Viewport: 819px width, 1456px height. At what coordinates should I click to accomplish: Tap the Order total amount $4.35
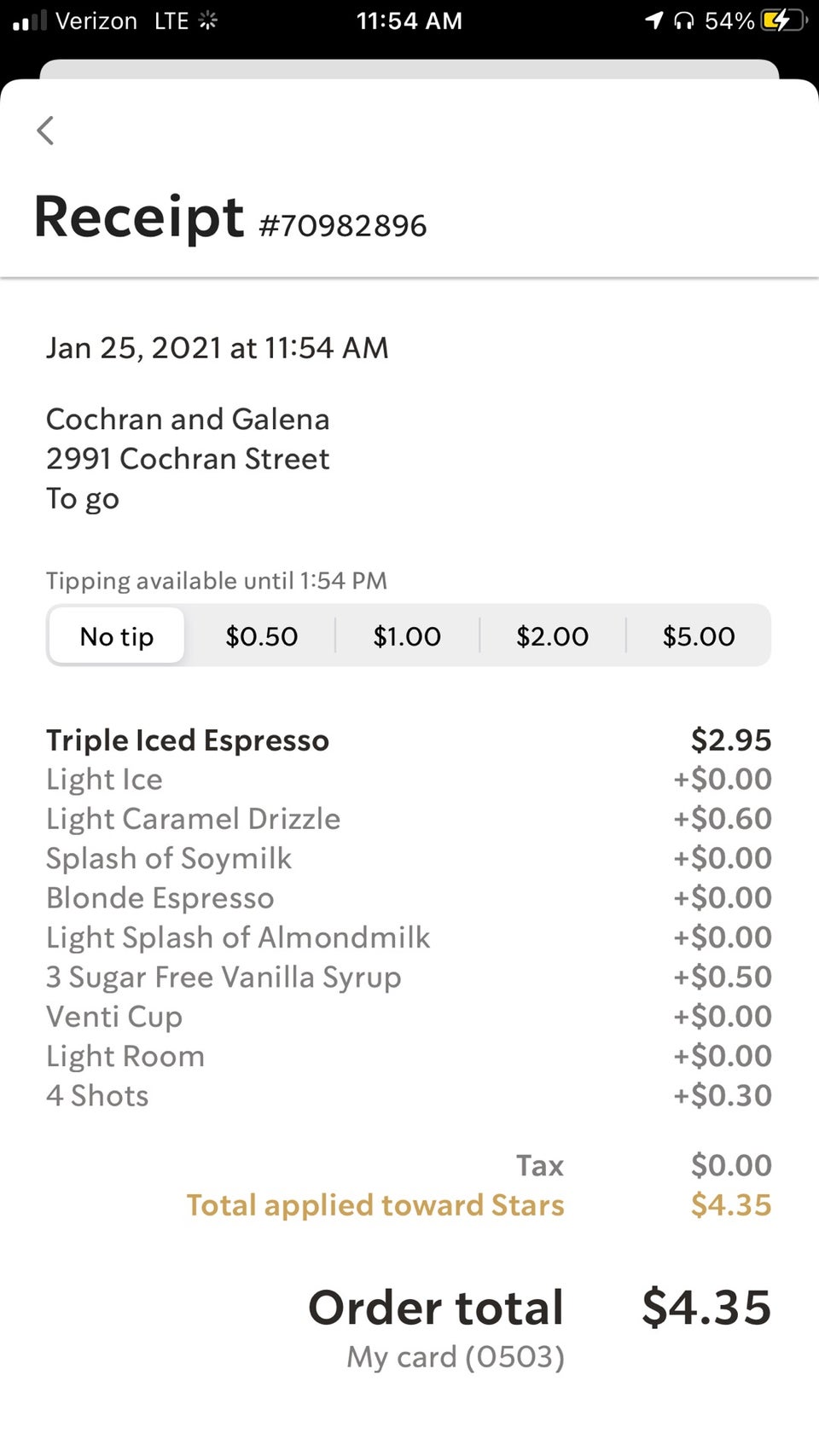coord(706,1308)
